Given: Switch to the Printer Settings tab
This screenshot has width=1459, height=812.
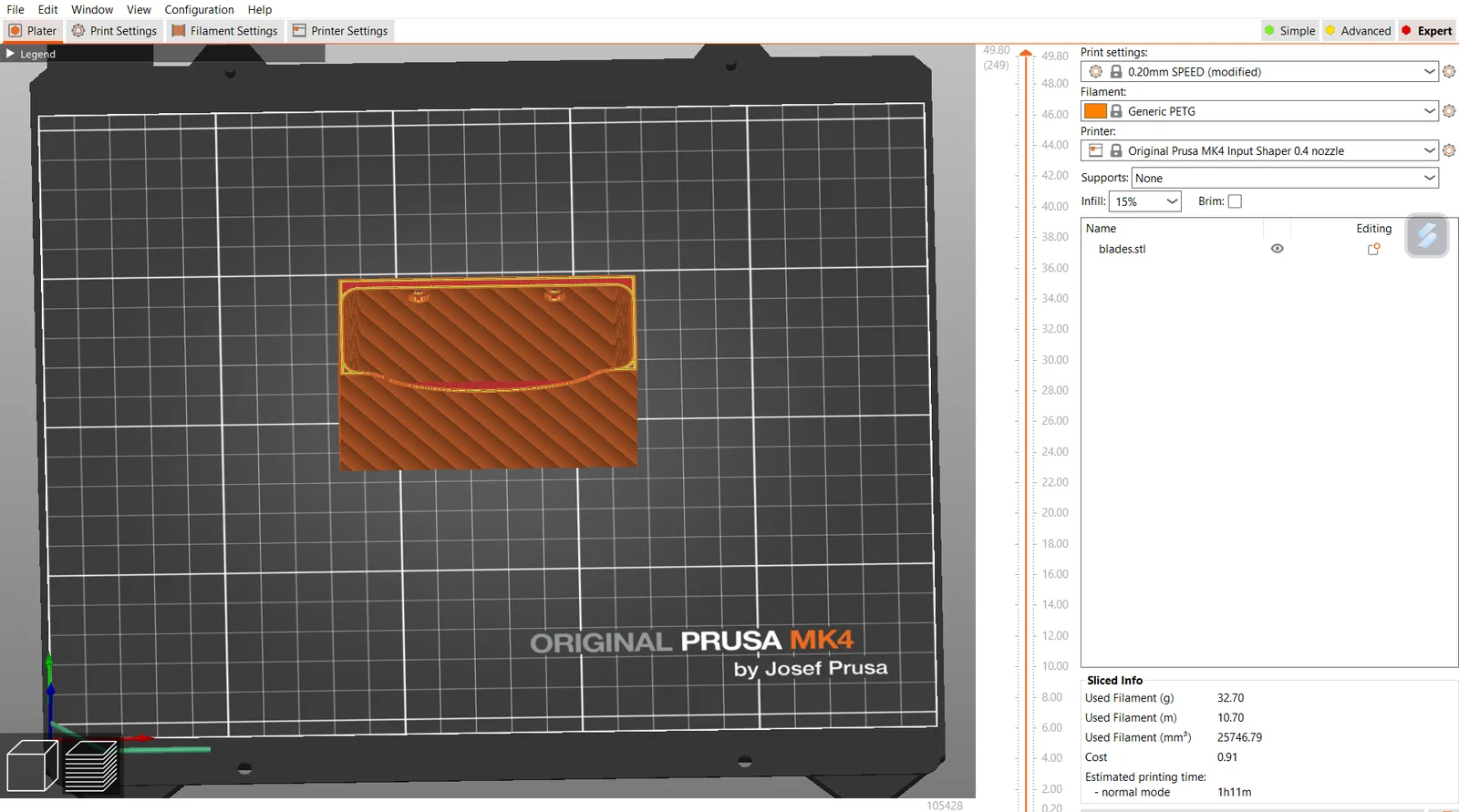Looking at the screenshot, I should point(340,31).
